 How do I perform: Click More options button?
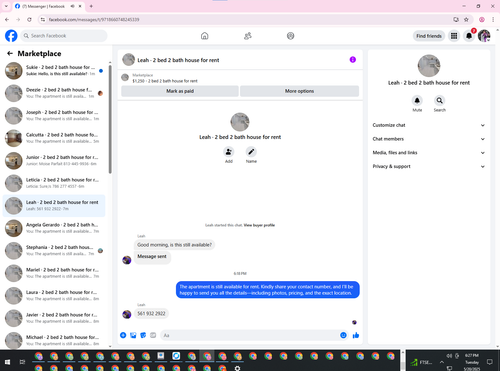(299, 91)
